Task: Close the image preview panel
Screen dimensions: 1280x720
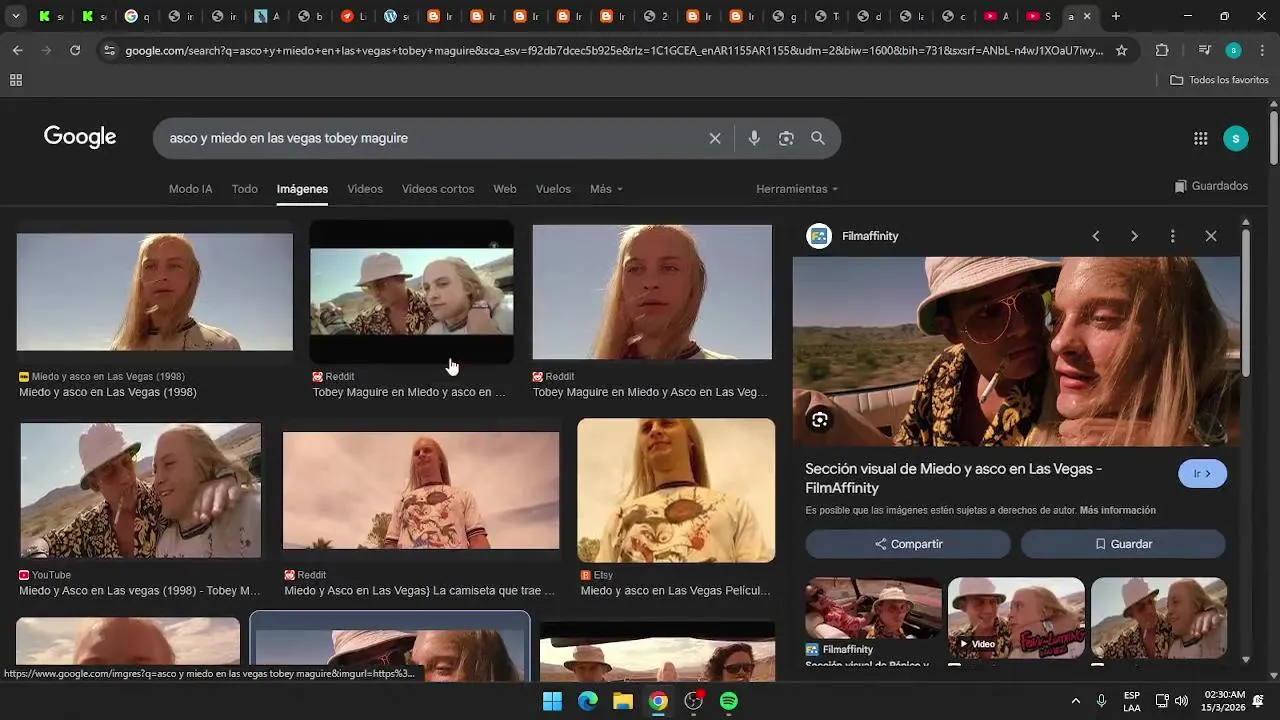Action: [x=1211, y=236]
